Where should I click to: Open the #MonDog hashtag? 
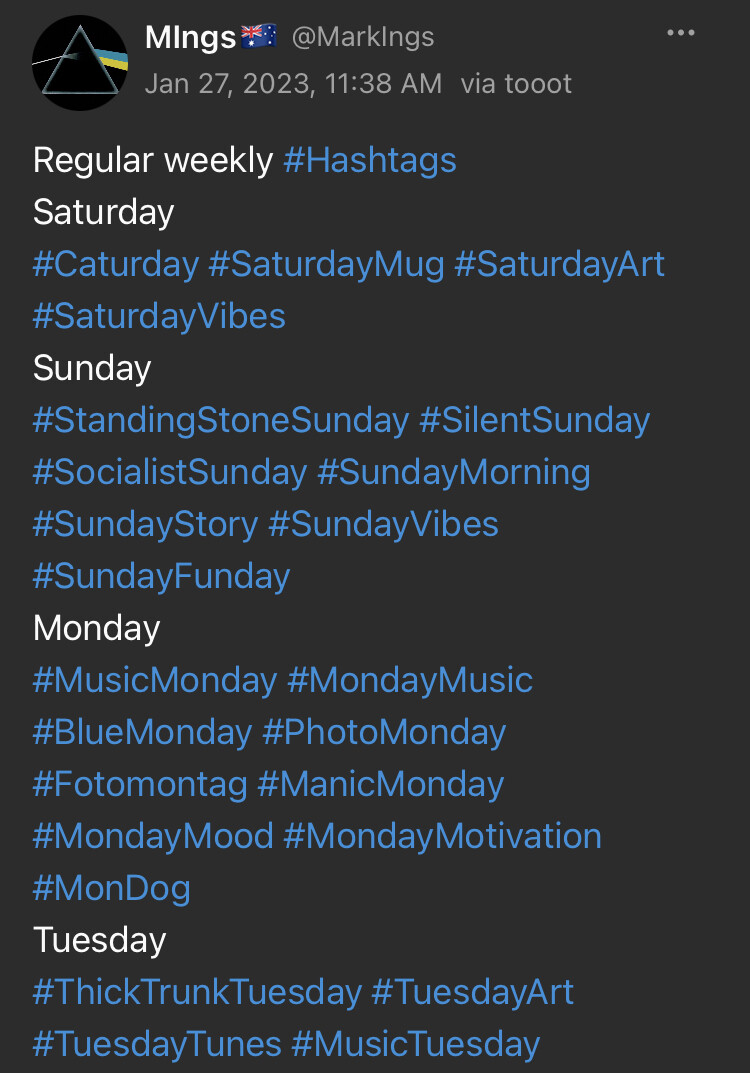[111, 888]
